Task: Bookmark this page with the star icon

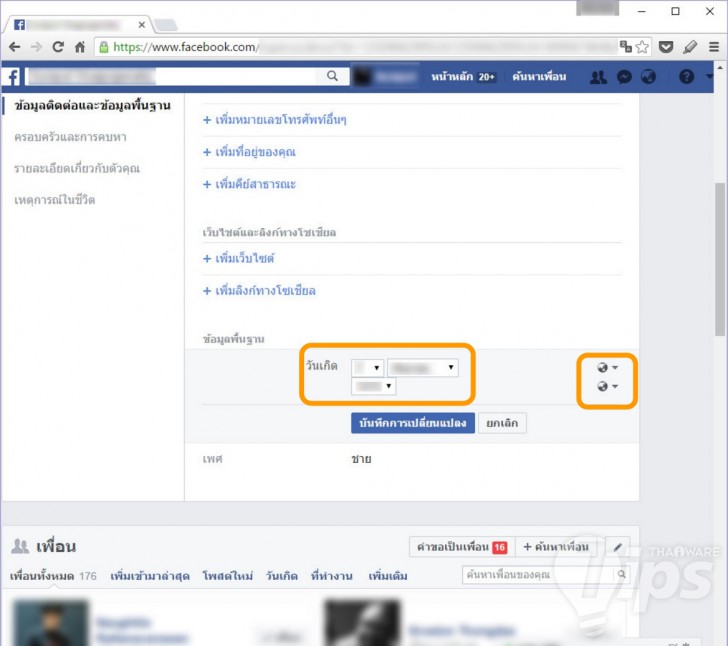Action: tap(642, 47)
